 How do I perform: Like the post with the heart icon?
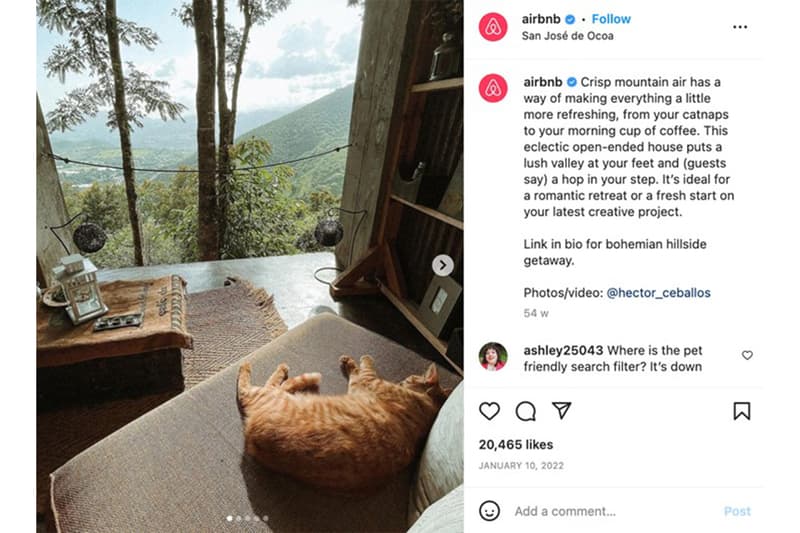click(x=489, y=411)
